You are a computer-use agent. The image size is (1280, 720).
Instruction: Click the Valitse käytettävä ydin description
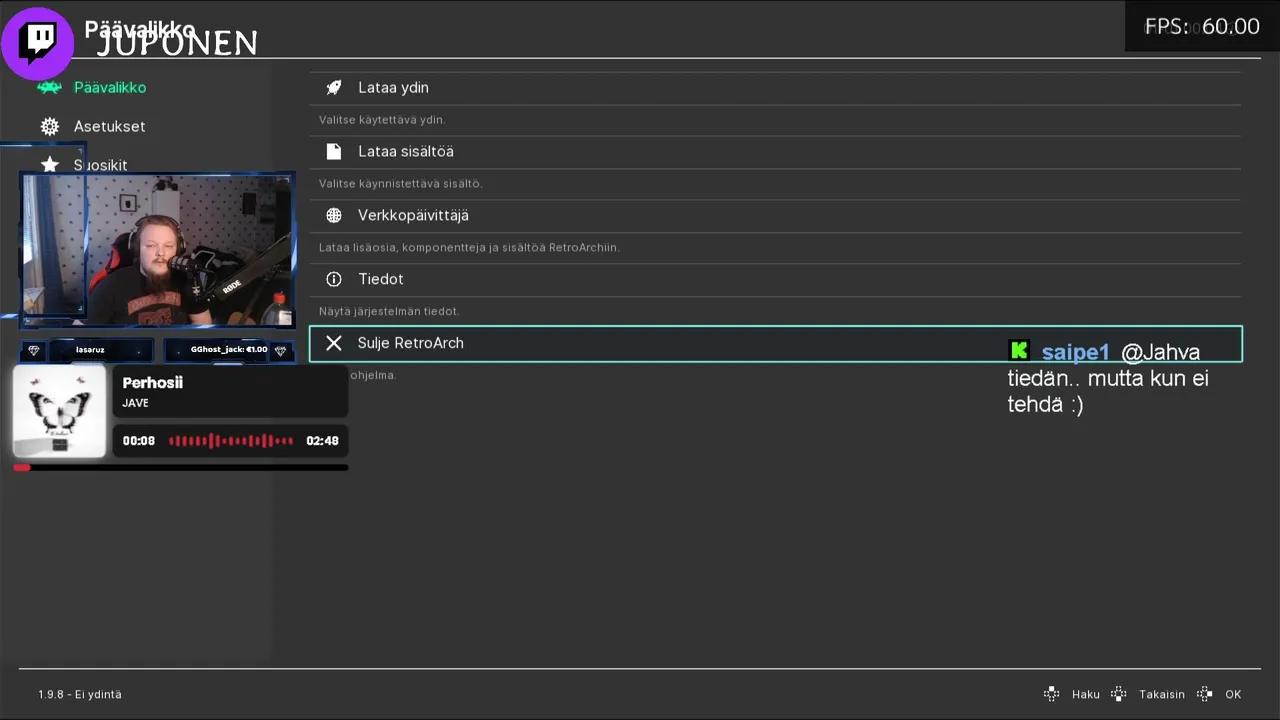click(x=382, y=120)
